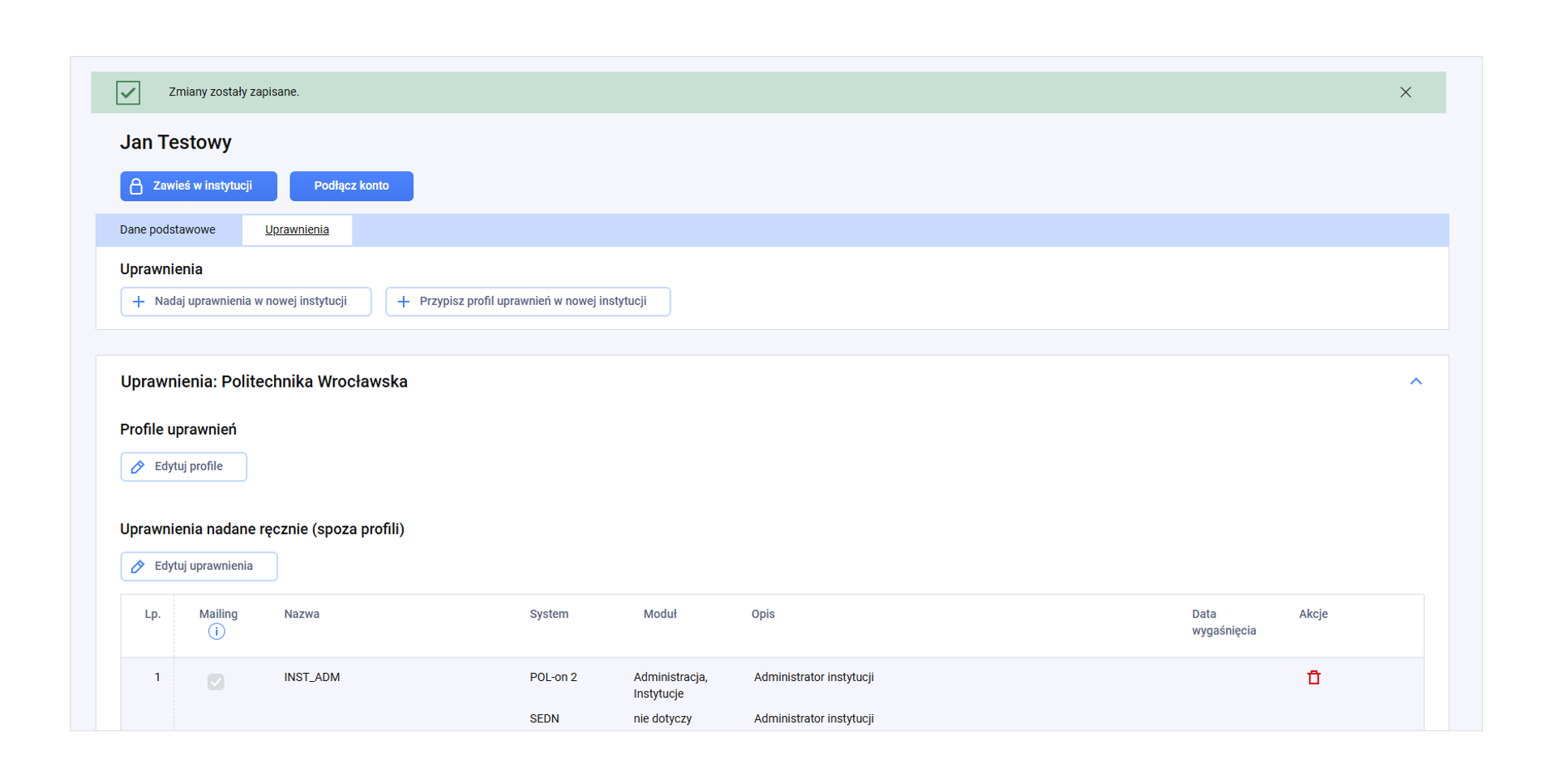Screen dimensions: 1556x784
Task: Dismiss the 'Zmiany zostały zapisane' notification
Action: [1405, 92]
